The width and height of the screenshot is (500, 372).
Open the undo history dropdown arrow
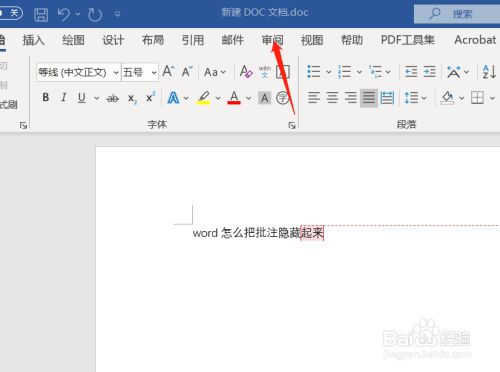pos(78,14)
